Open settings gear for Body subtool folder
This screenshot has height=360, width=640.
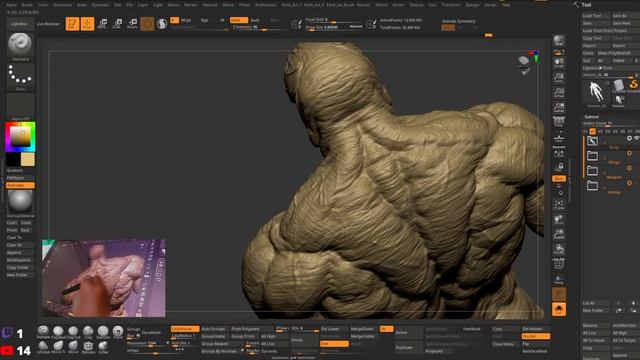629,138
